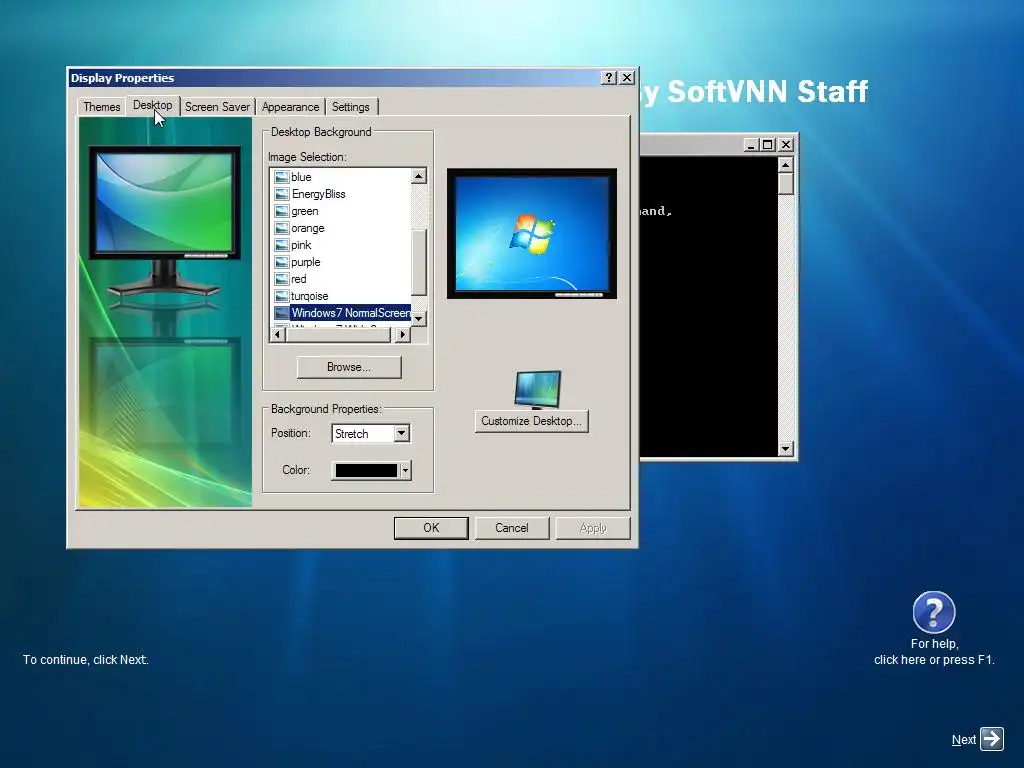Close the Display Properties dialog
1024x768 pixels.
click(x=627, y=78)
